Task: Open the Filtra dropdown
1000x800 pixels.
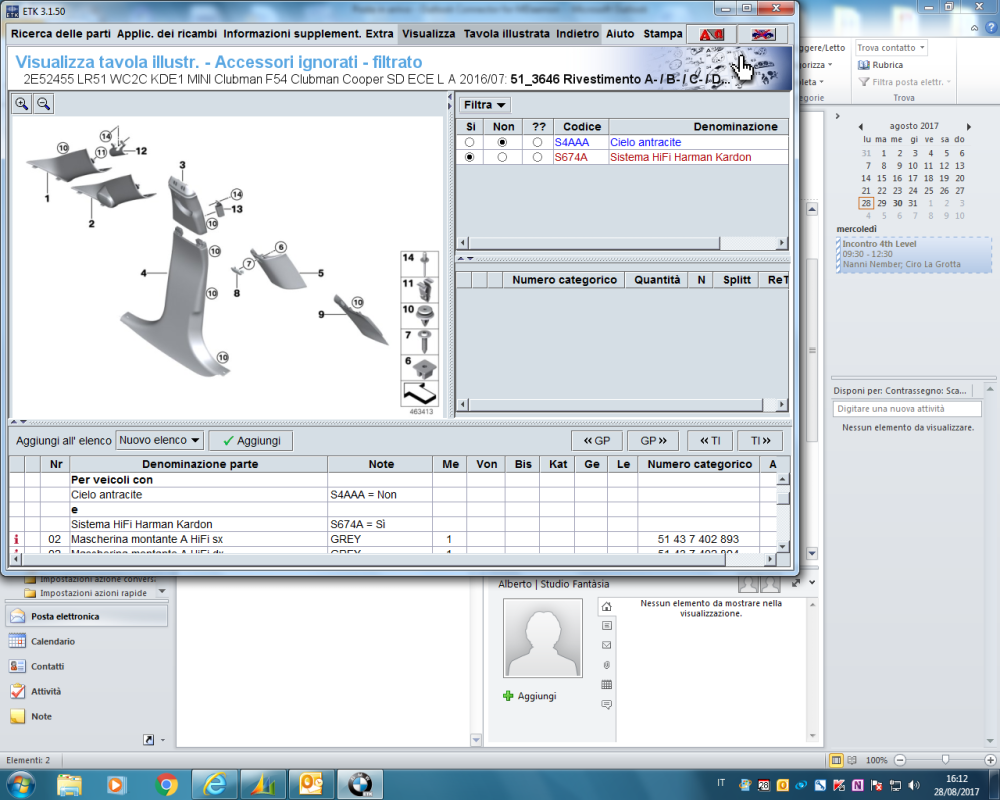Action: tap(485, 105)
